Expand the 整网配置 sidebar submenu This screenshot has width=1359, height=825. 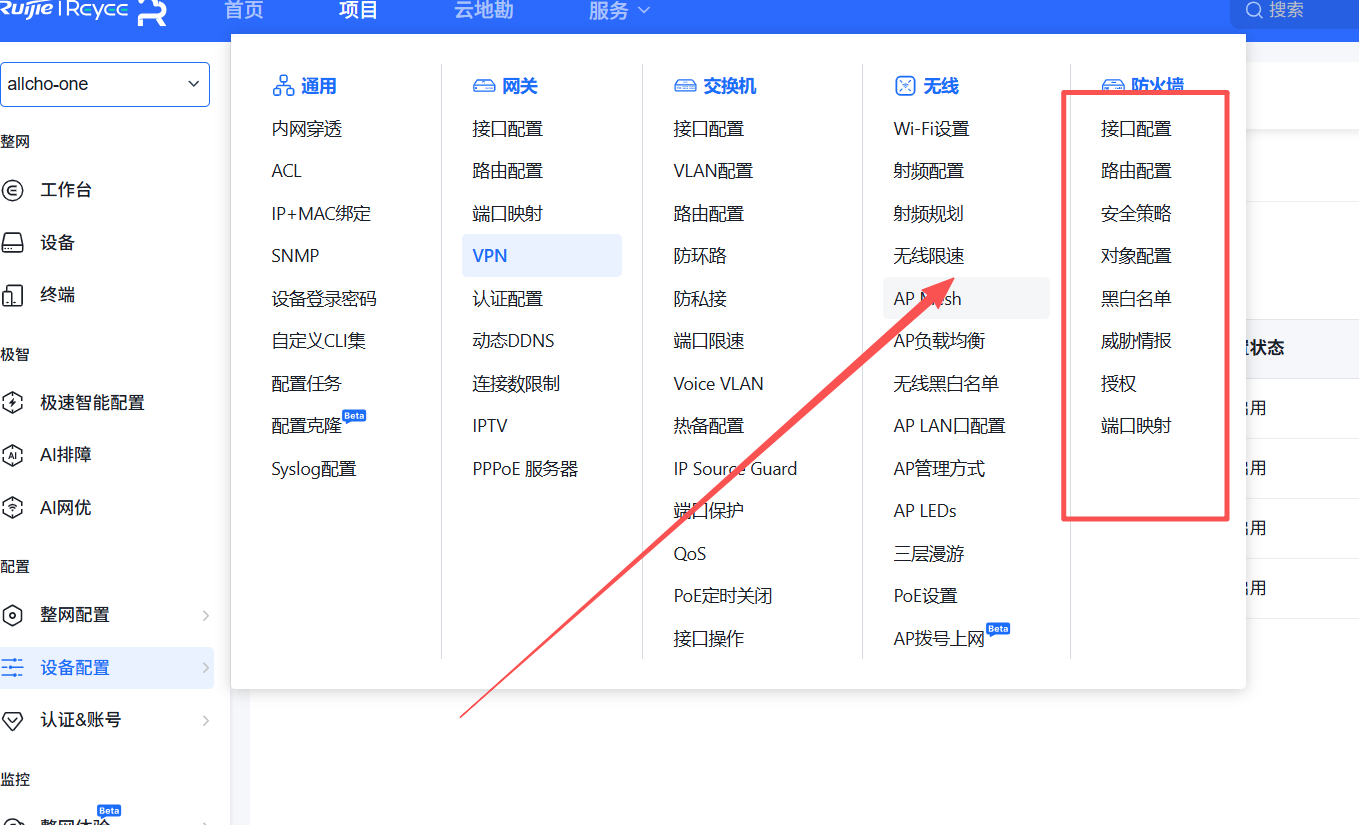206,615
